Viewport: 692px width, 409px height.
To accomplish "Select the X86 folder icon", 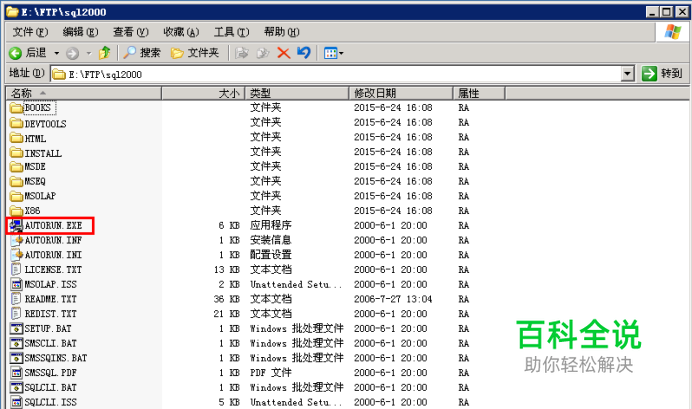I will coord(16,210).
